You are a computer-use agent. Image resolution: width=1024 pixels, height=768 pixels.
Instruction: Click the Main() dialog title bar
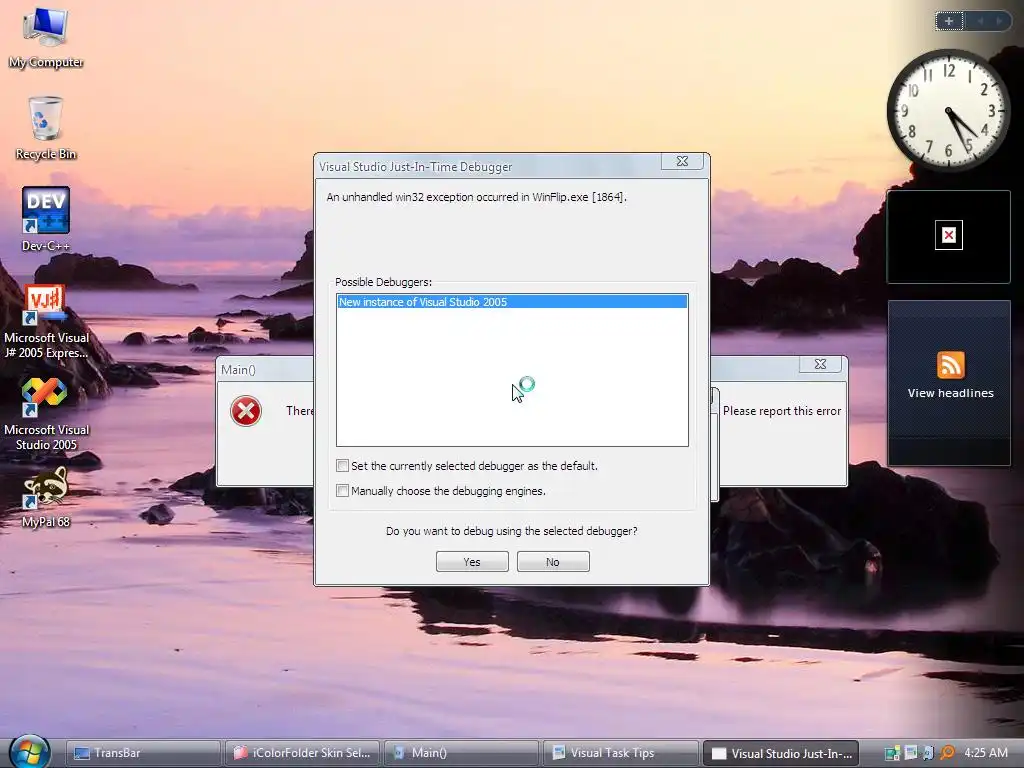[264, 370]
